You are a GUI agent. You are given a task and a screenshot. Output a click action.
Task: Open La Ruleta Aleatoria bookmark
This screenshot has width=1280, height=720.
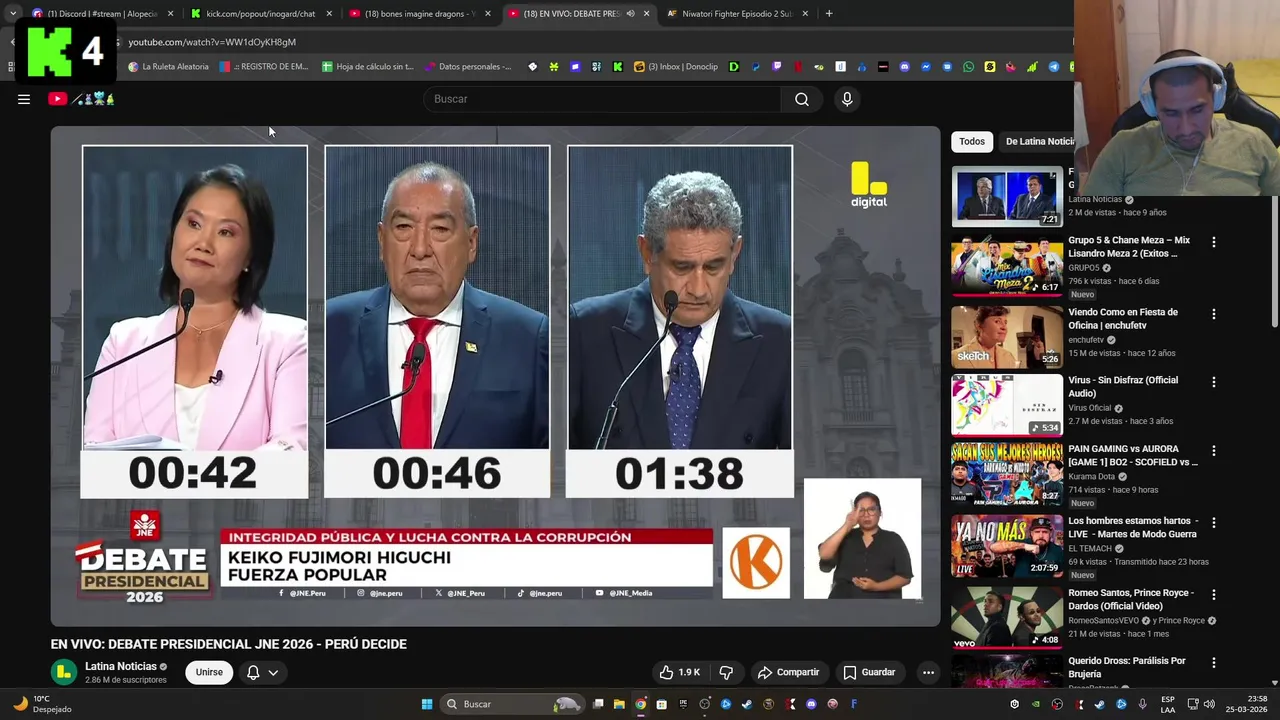tap(168, 67)
